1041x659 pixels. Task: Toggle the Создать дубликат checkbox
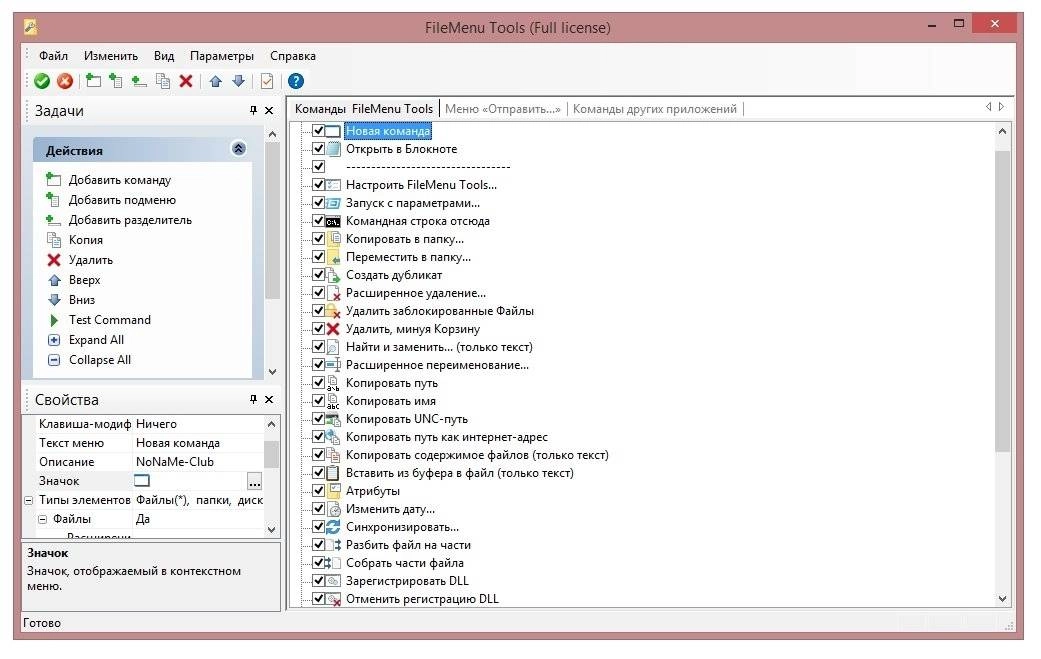click(319, 274)
